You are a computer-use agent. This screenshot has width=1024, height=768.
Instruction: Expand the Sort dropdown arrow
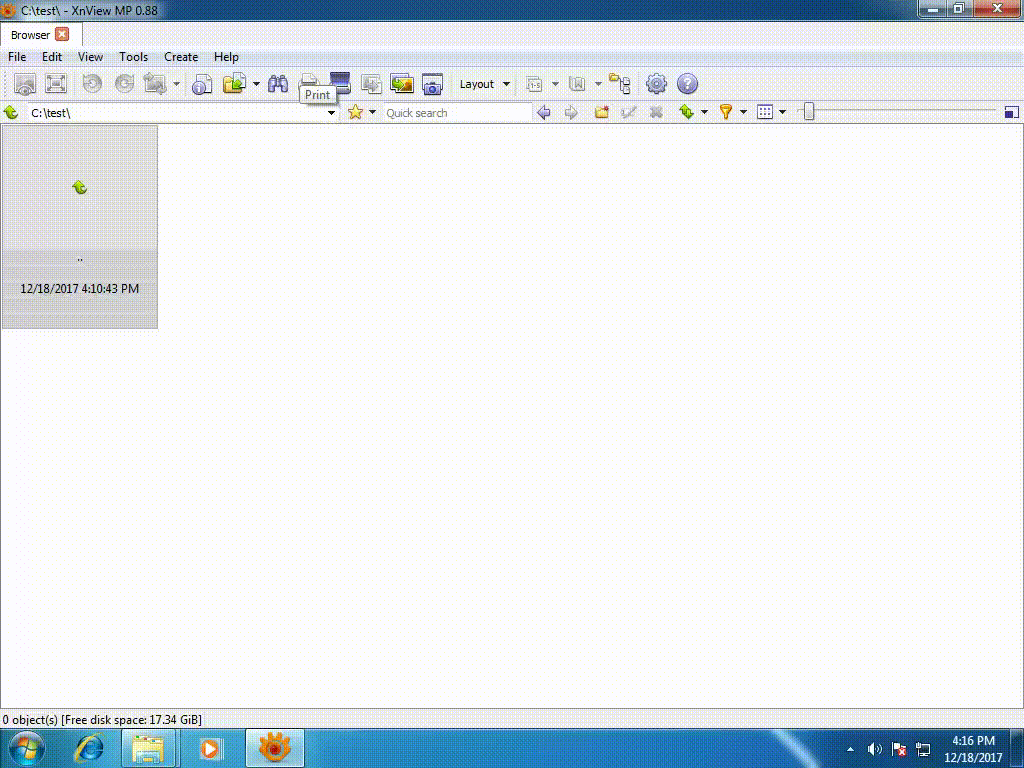(x=704, y=112)
